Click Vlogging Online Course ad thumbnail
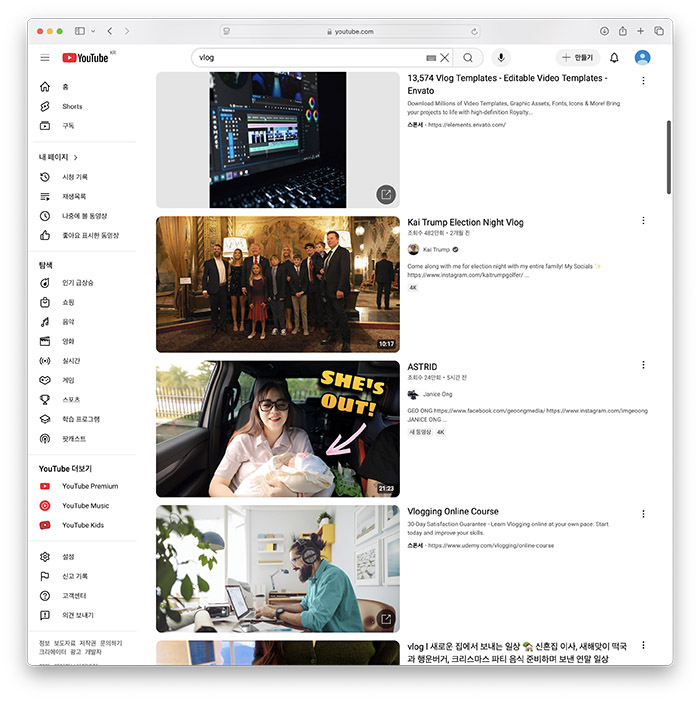This screenshot has height=701, width=700. click(278, 569)
